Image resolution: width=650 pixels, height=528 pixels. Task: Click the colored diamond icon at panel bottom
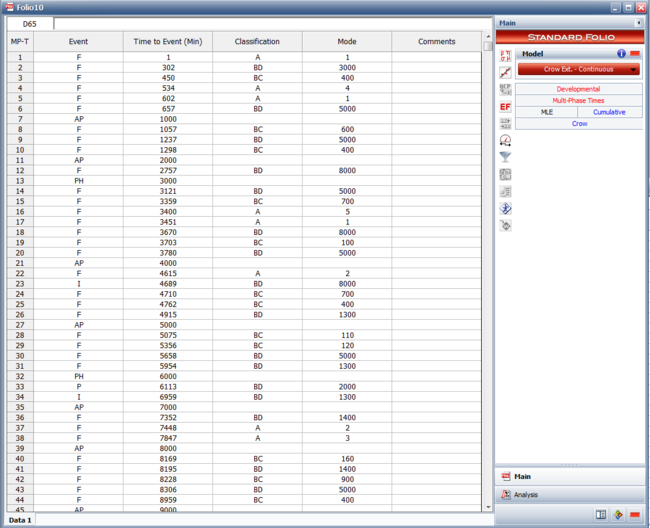click(x=618, y=515)
